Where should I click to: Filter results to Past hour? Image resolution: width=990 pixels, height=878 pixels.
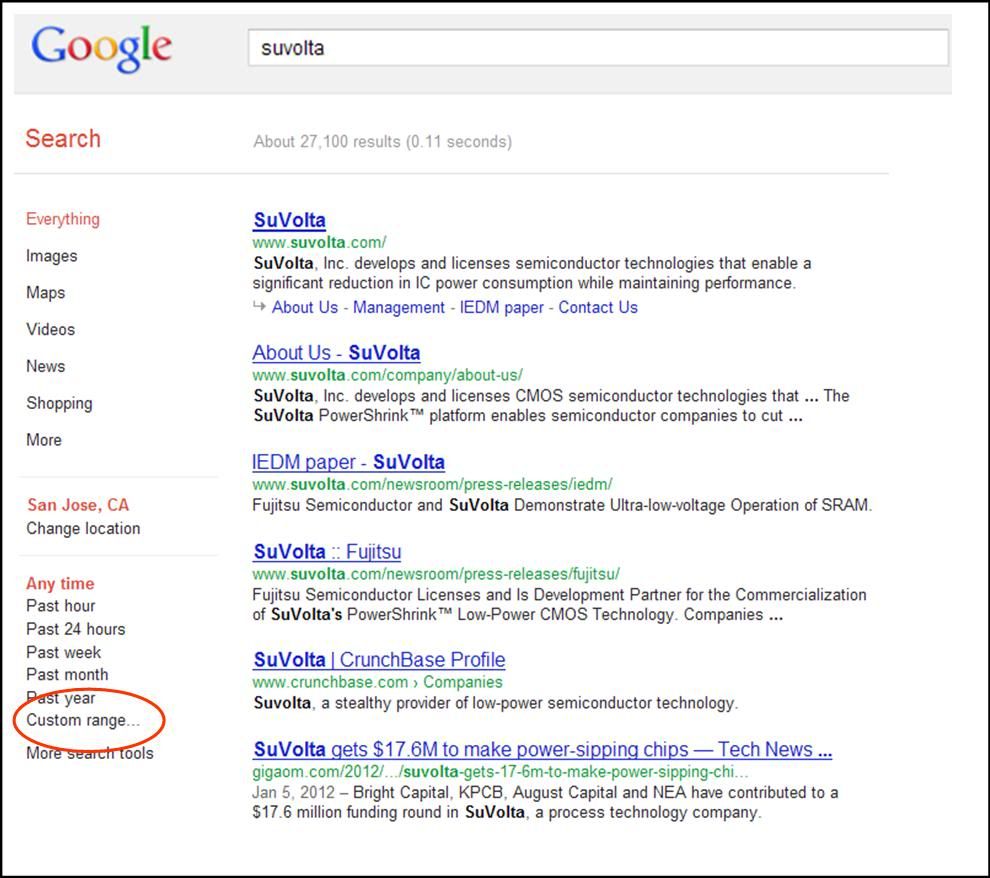(x=61, y=606)
